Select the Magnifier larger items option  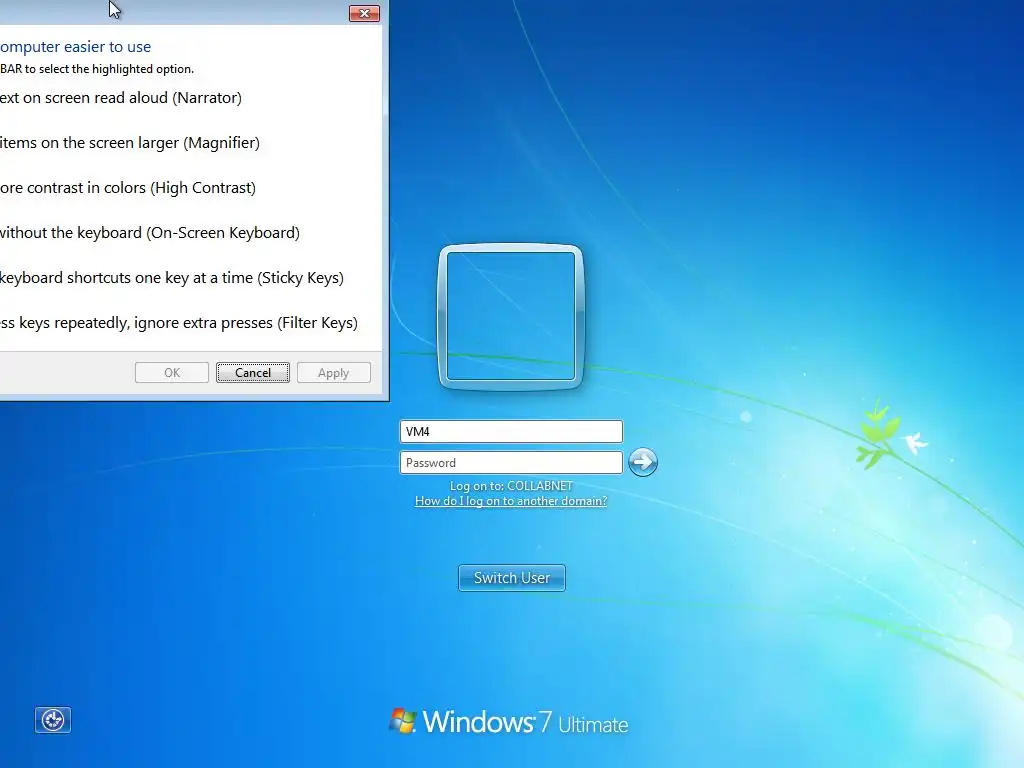click(x=130, y=143)
